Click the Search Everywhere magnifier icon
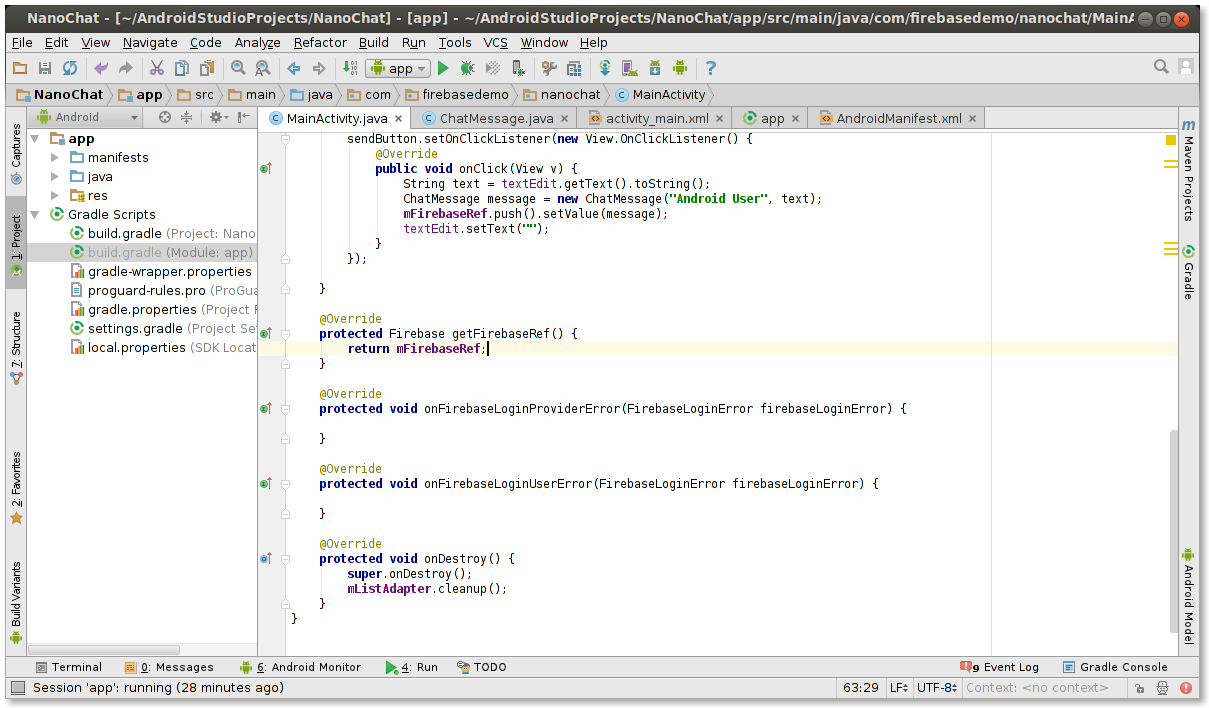The width and height of the screenshot is (1209, 708). tap(1161, 67)
